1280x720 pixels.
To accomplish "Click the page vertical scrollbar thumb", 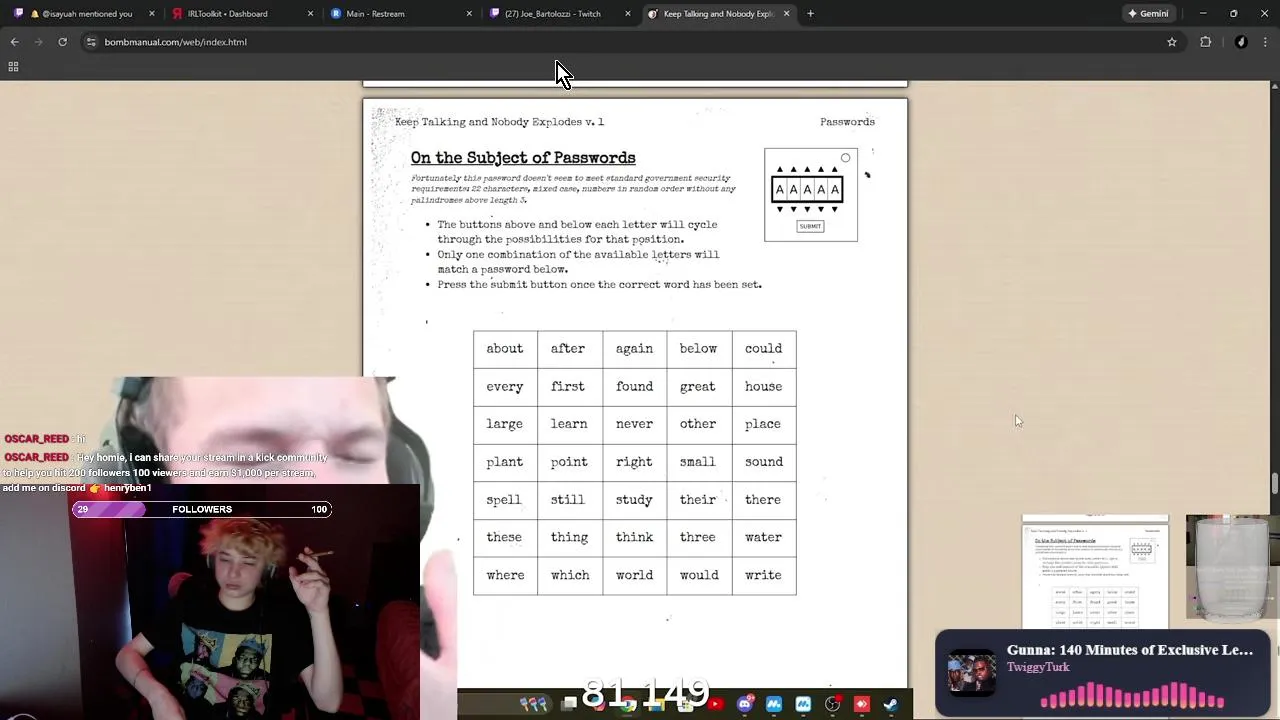I will tap(1274, 483).
